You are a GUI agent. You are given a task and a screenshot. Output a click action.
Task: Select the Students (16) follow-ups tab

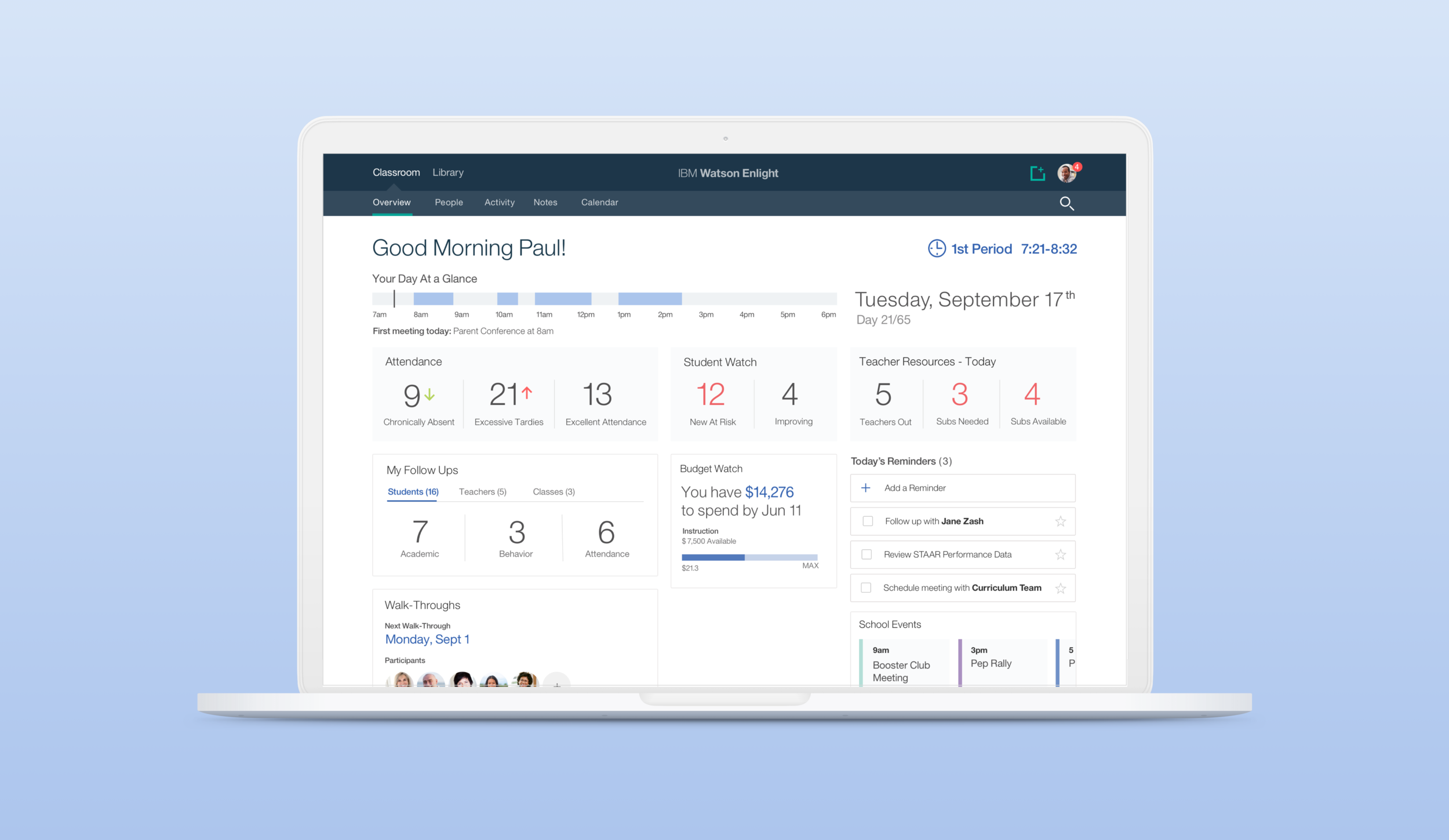pyautogui.click(x=413, y=492)
